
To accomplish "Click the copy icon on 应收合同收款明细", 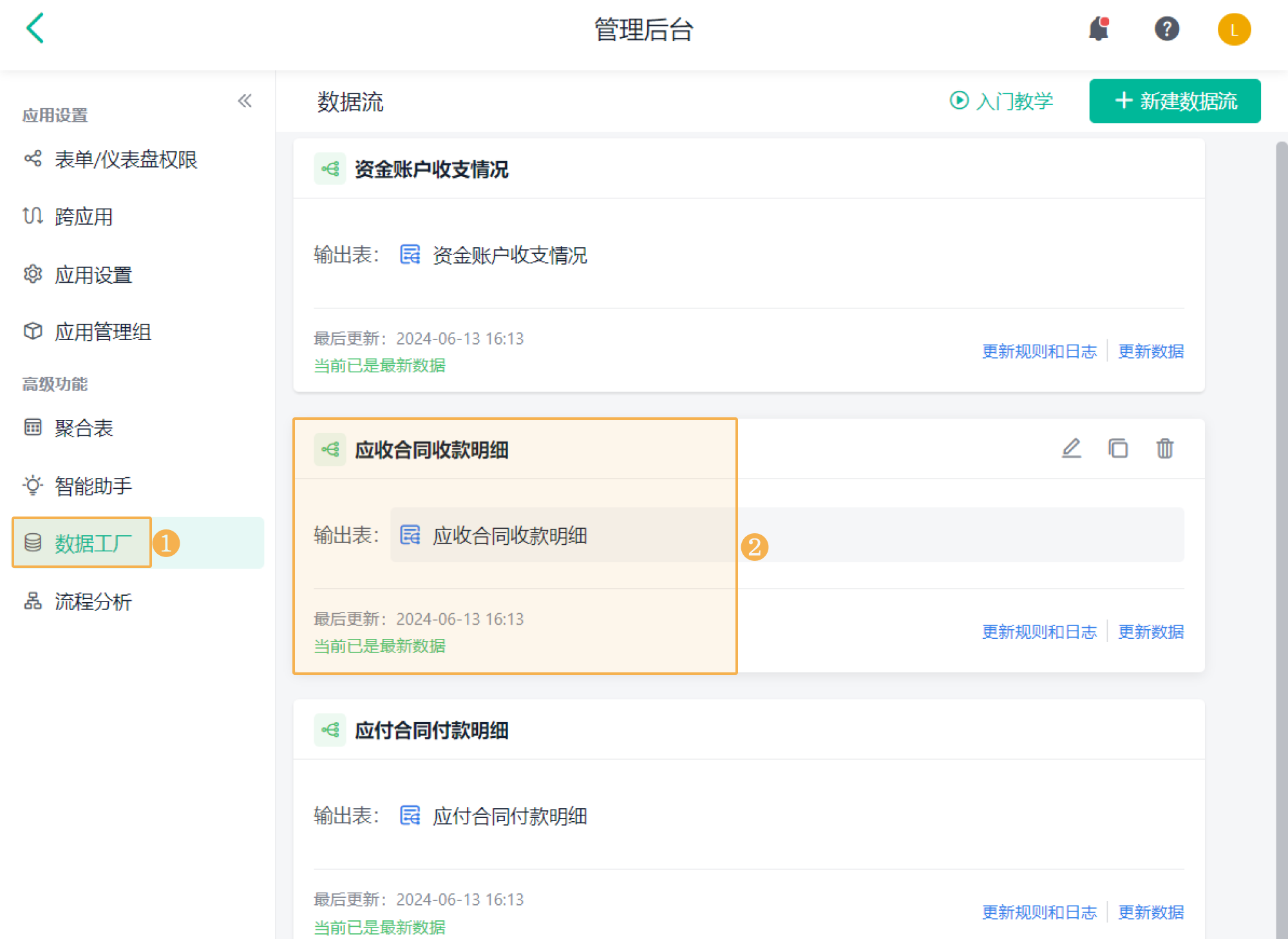I will tap(1118, 448).
